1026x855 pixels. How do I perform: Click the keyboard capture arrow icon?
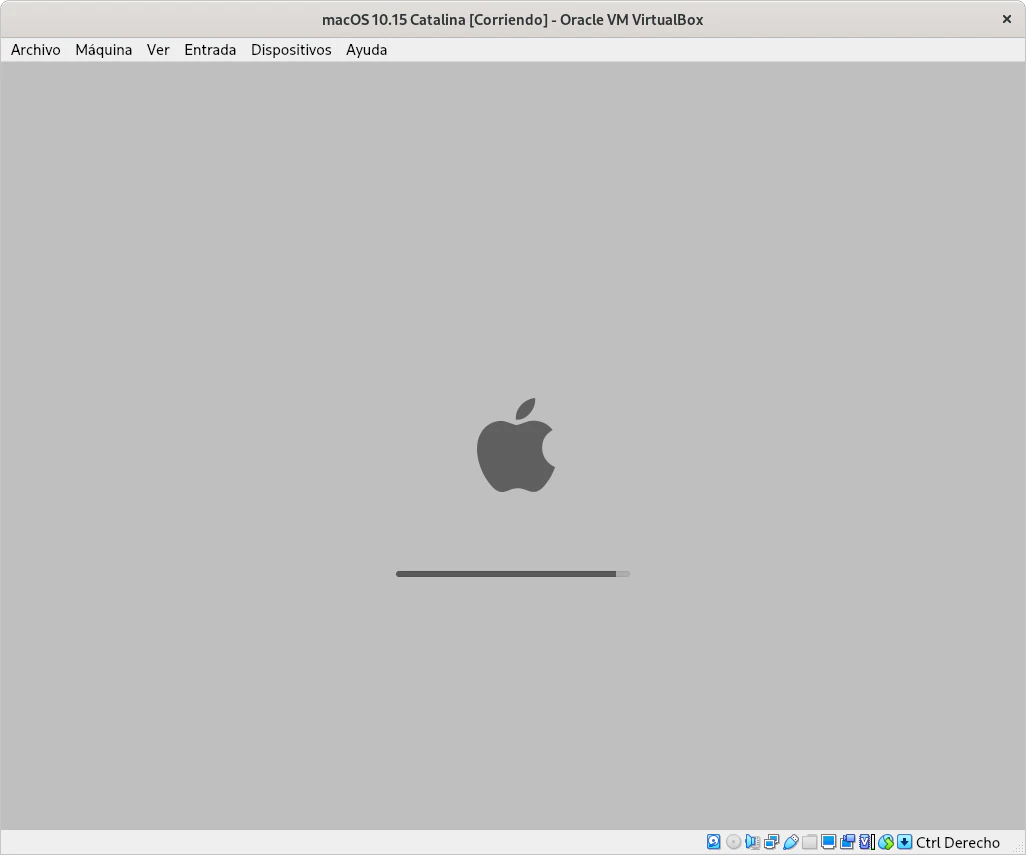[904, 842]
